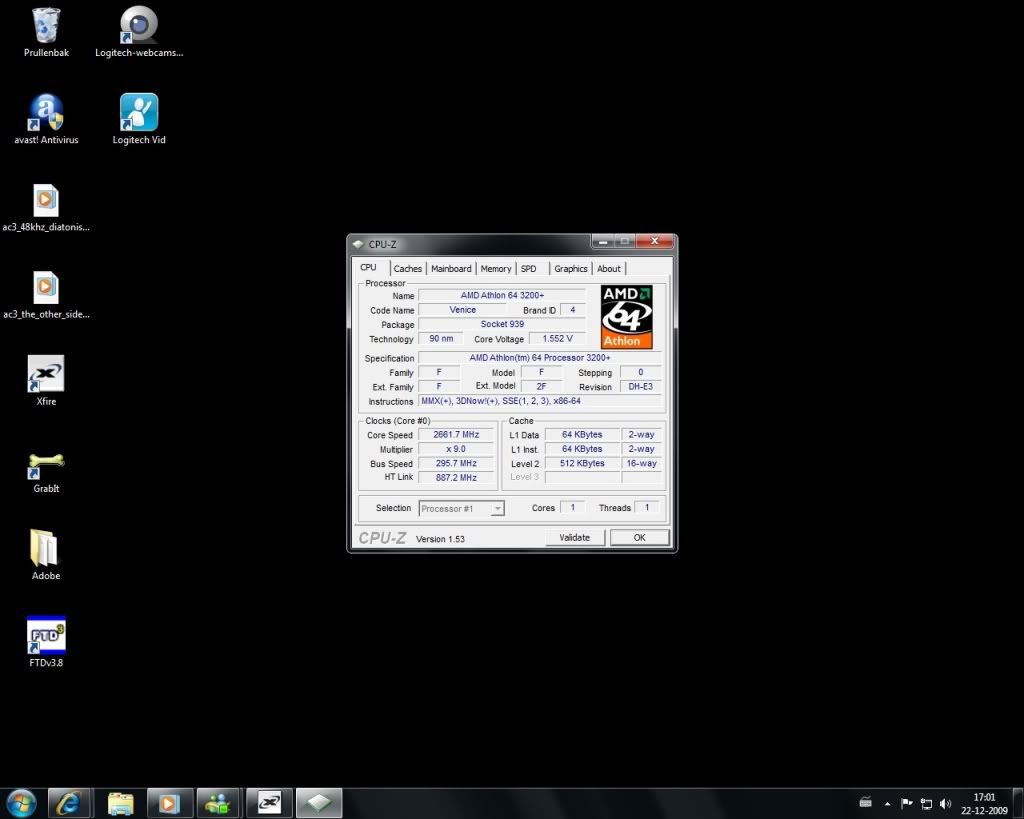The image size is (1024, 819).
Task: Open the Xfire desktop shortcut
Action: (x=46, y=381)
